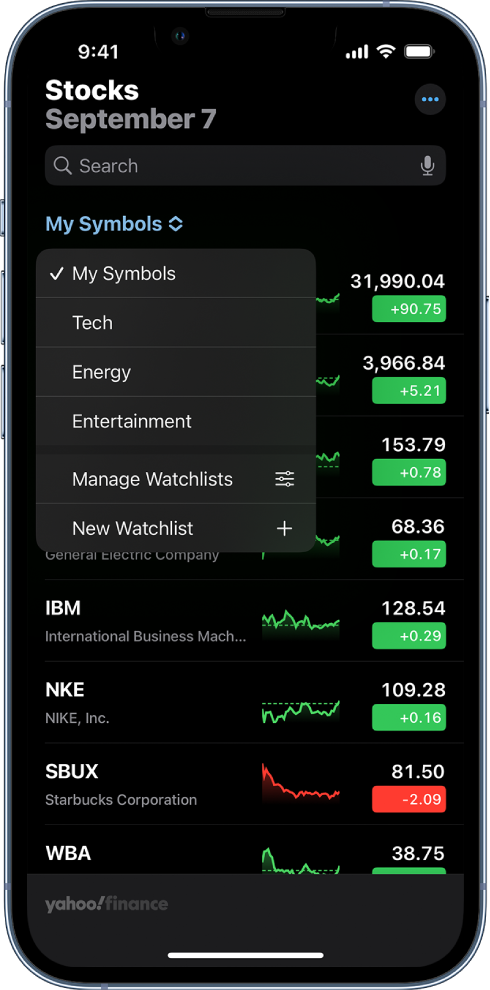Open Manage Watchlists
490x990 pixels.
(x=176, y=479)
